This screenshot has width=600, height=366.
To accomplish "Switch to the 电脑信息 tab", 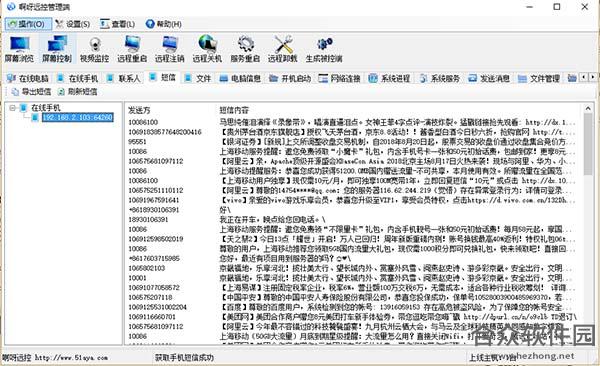I will pos(240,78).
